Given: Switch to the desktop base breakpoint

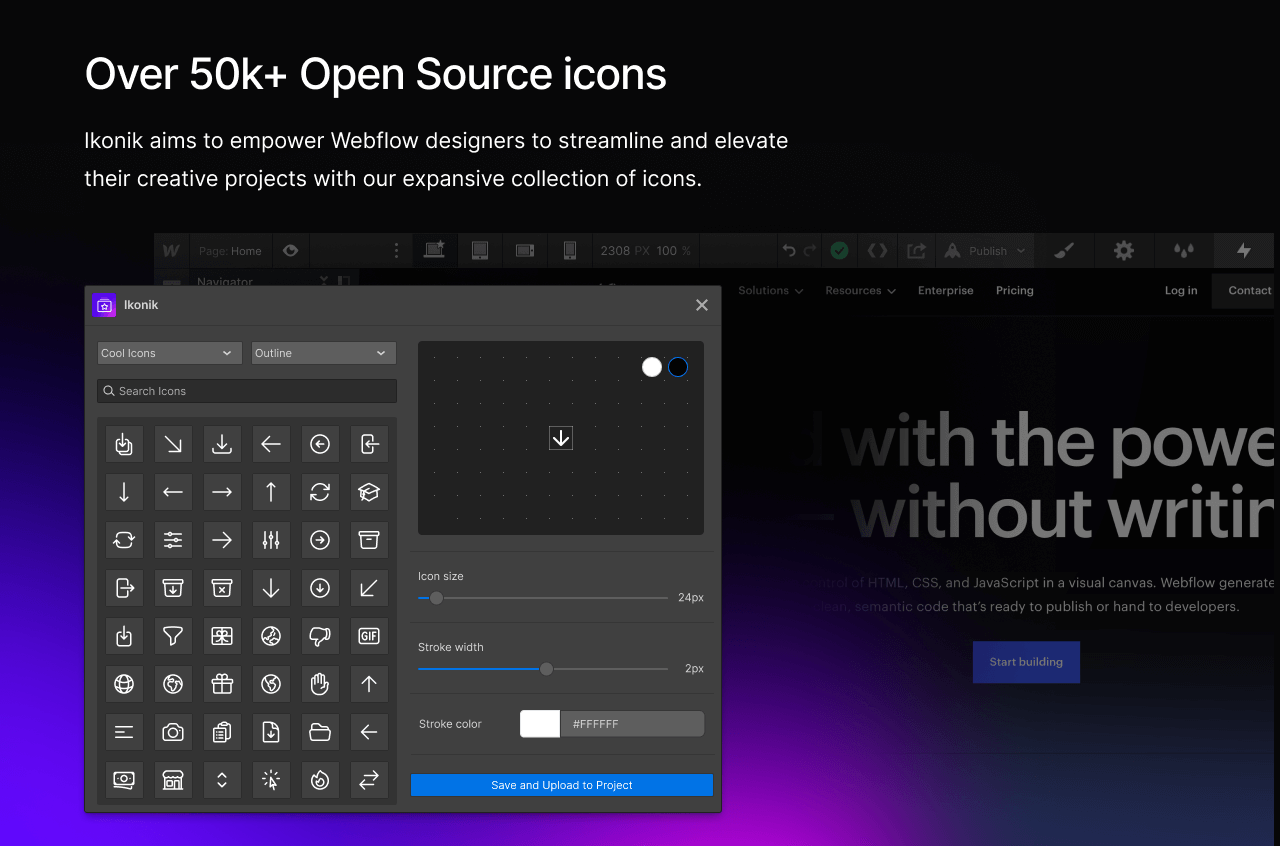Looking at the screenshot, I should tap(434, 251).
